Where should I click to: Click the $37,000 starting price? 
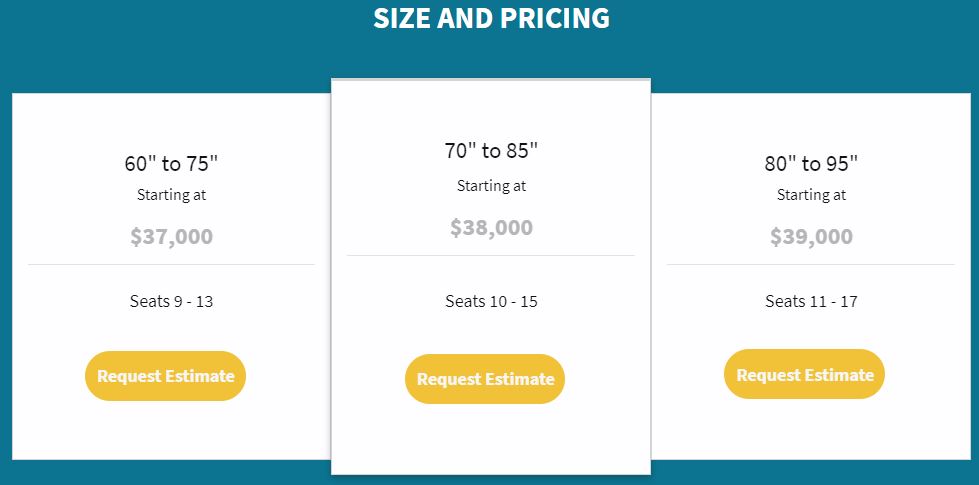pos(171,237)
